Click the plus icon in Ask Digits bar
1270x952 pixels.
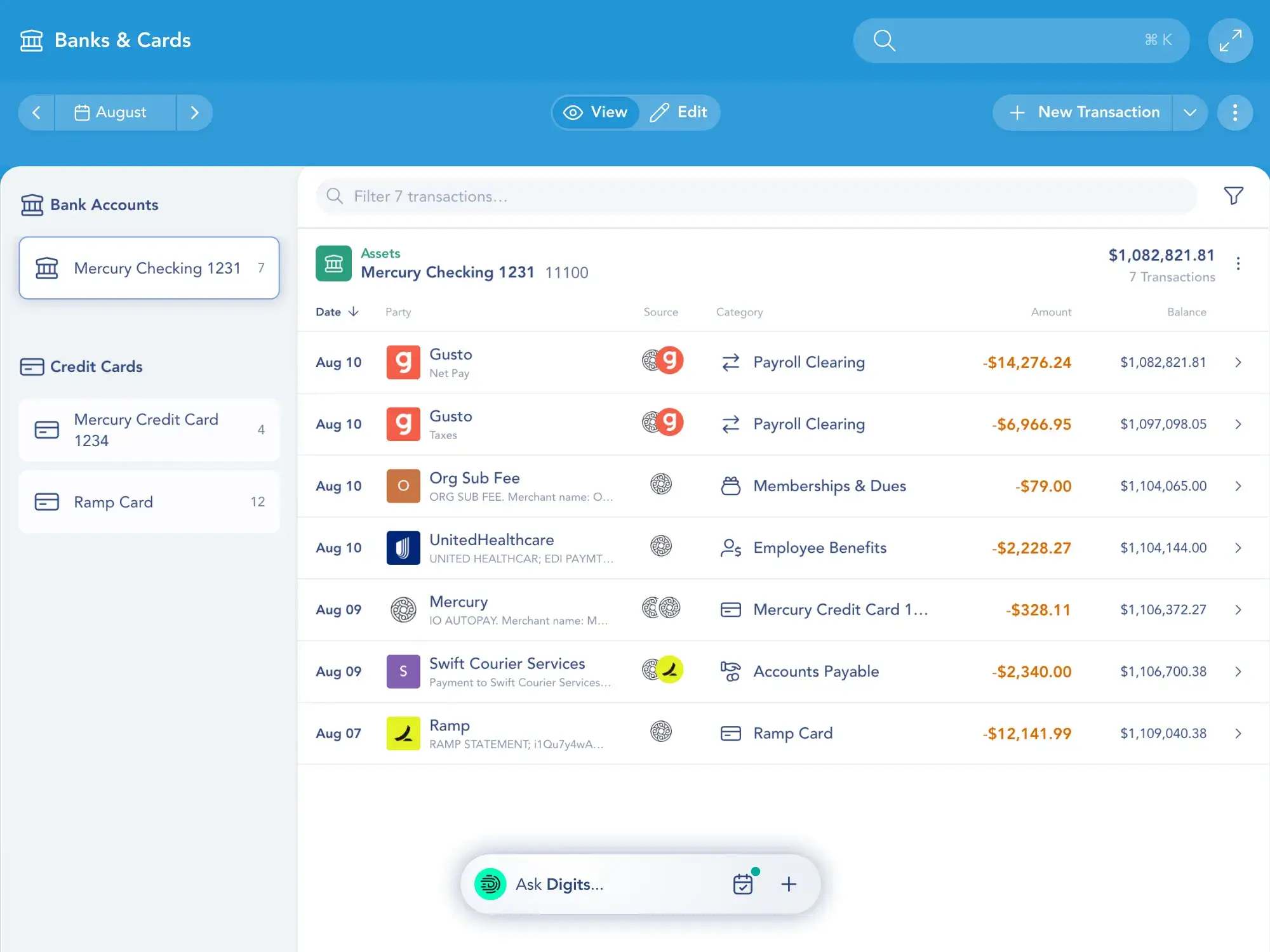(789, 883)
